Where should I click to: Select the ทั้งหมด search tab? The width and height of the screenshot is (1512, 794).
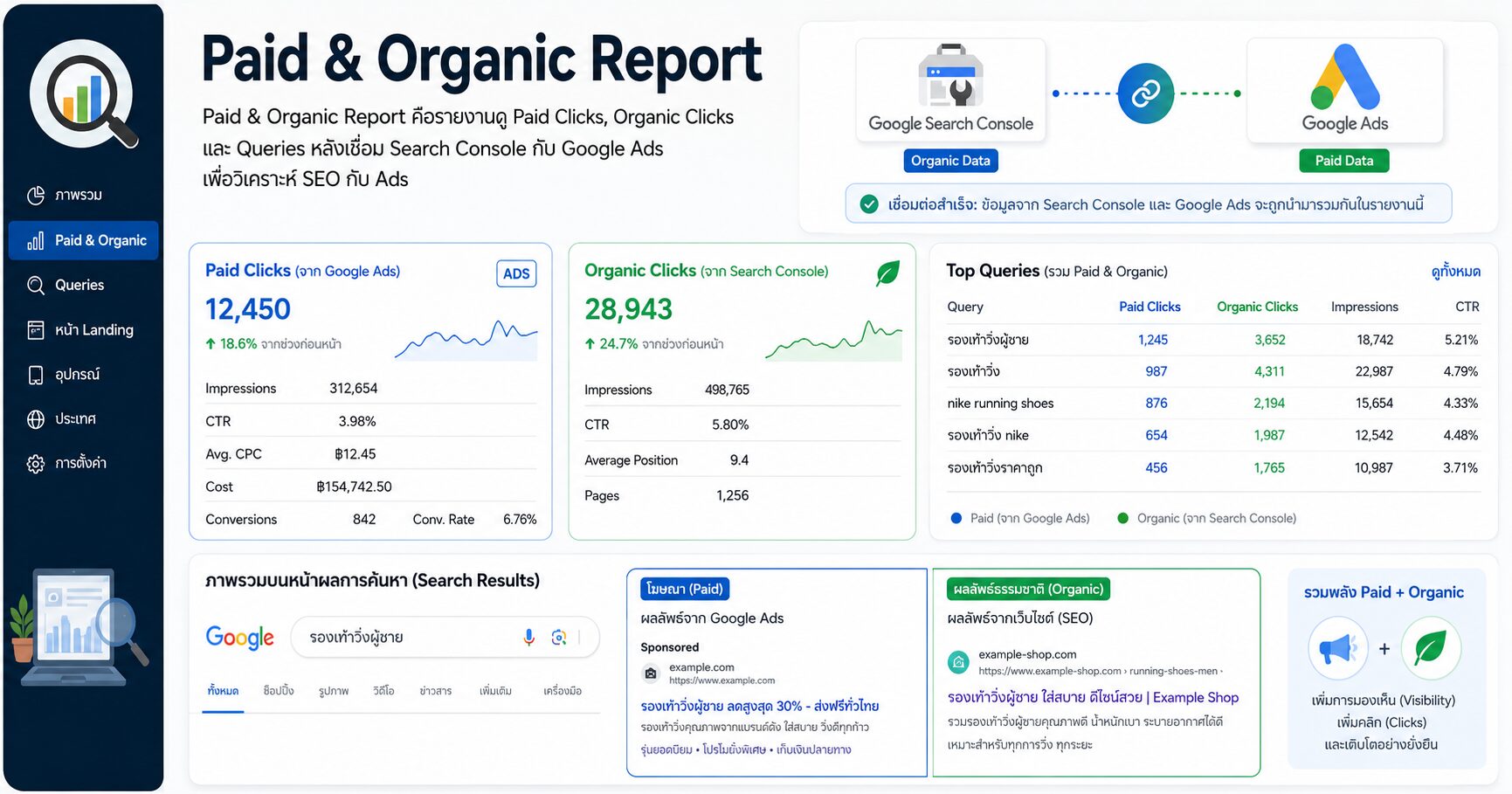click(223, 691)
